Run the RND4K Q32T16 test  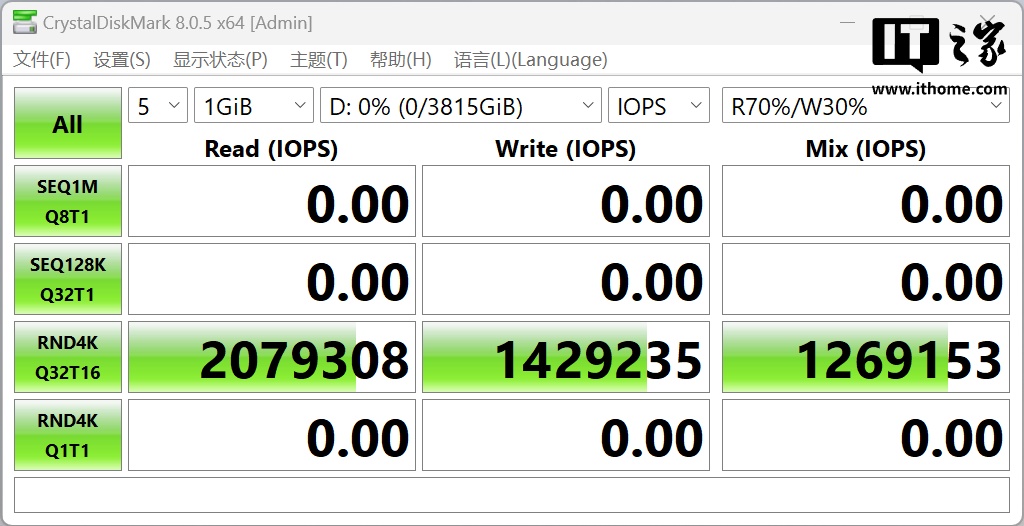(x=68, y=357)
